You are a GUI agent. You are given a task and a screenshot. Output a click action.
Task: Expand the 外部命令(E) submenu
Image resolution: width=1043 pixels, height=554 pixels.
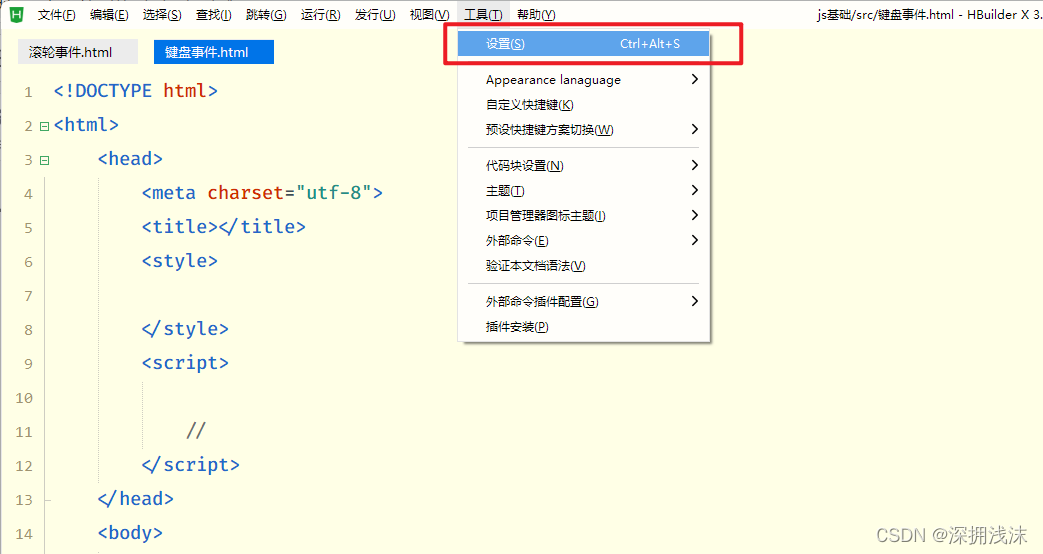coord(584,241)
